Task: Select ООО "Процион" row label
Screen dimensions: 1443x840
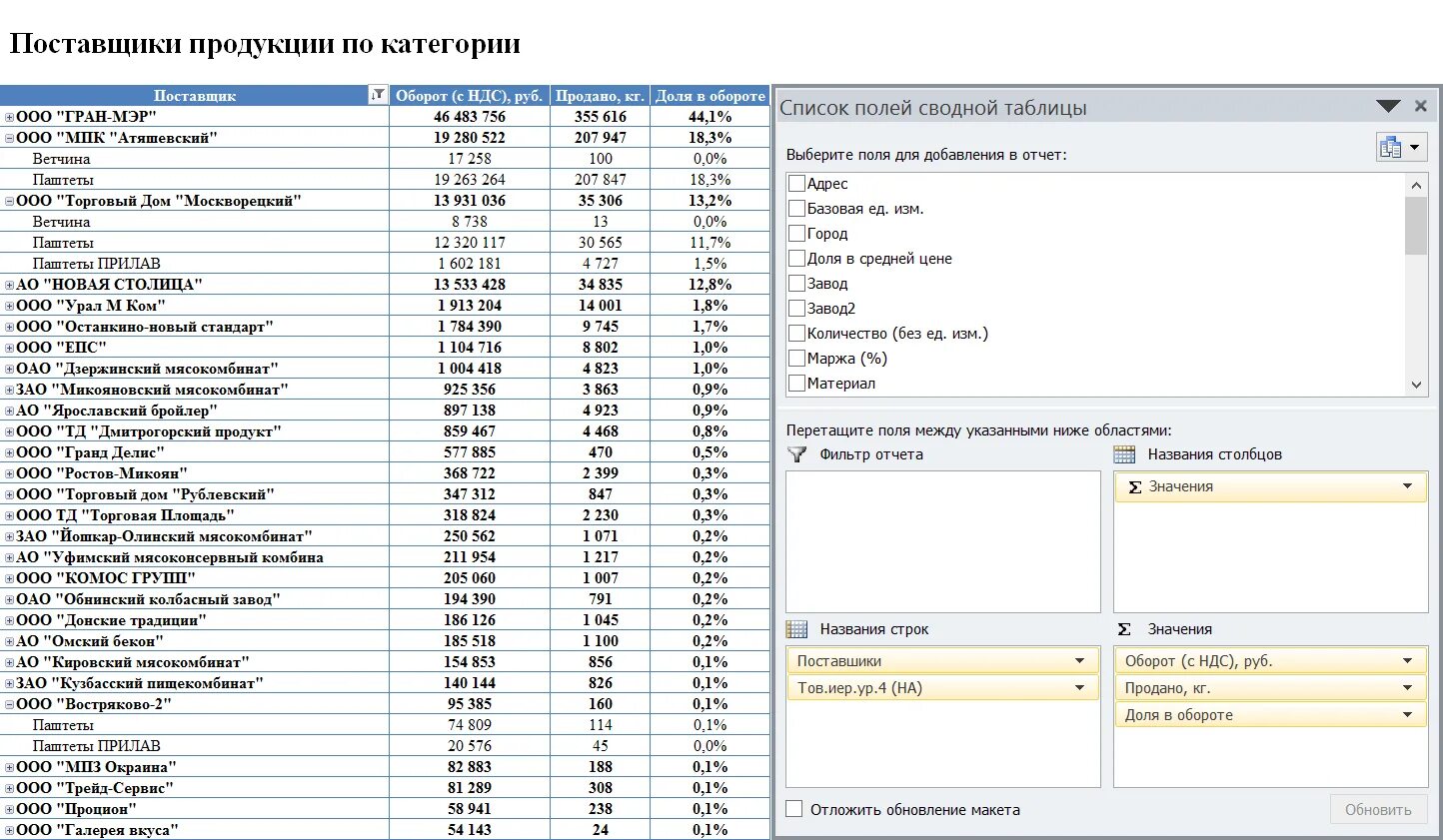Action: point(76,809)
